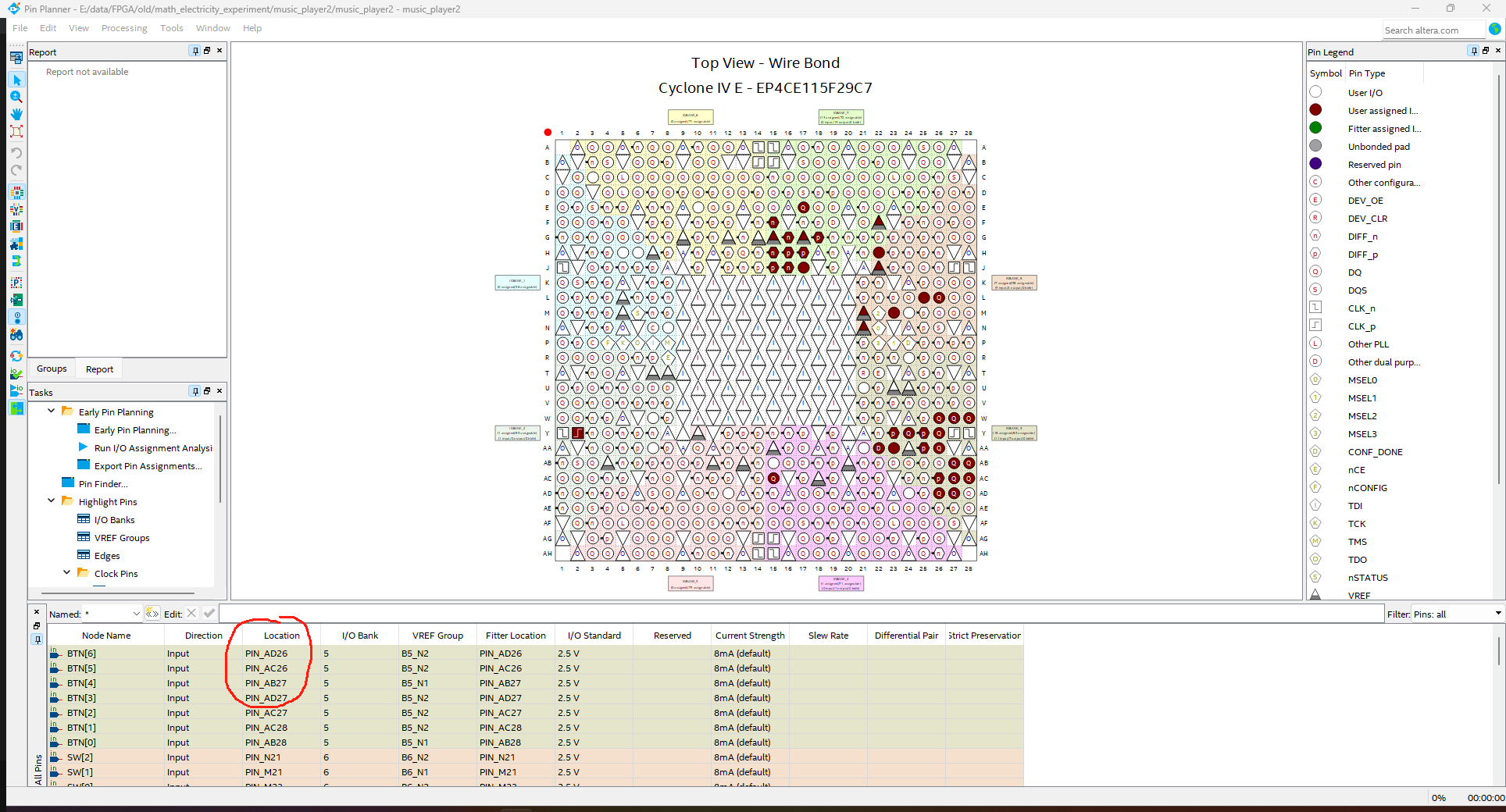Click the Edit accept checkmark icon
Viewport: 1506px width, 812px height.
(209, 614)
